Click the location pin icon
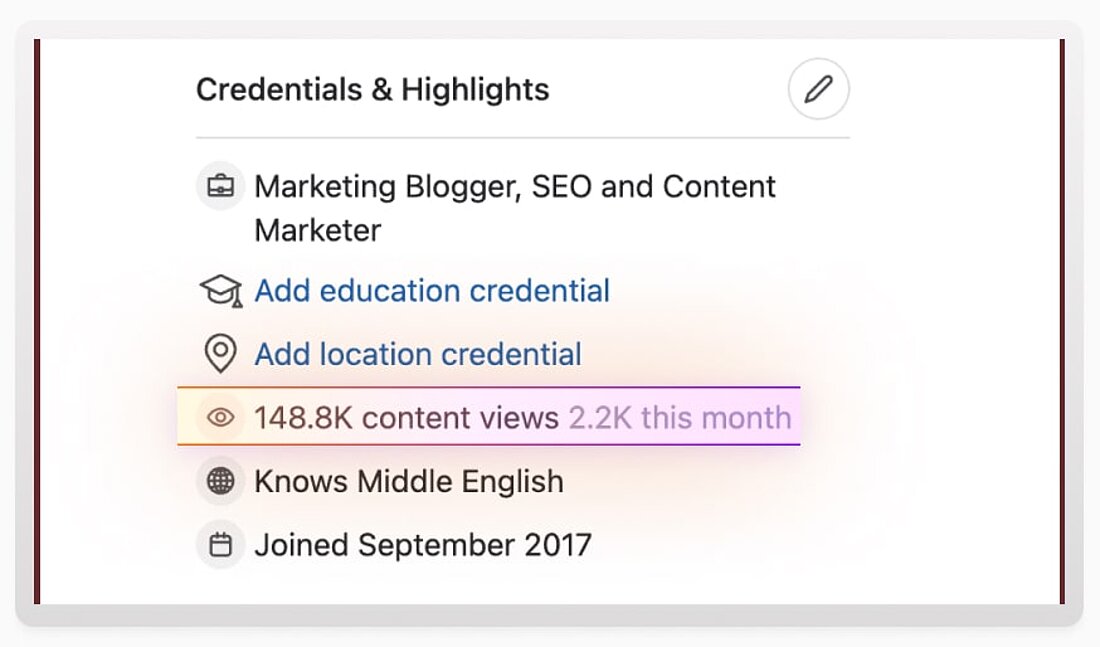1100x647 pixels. click(x=220, y=354)
